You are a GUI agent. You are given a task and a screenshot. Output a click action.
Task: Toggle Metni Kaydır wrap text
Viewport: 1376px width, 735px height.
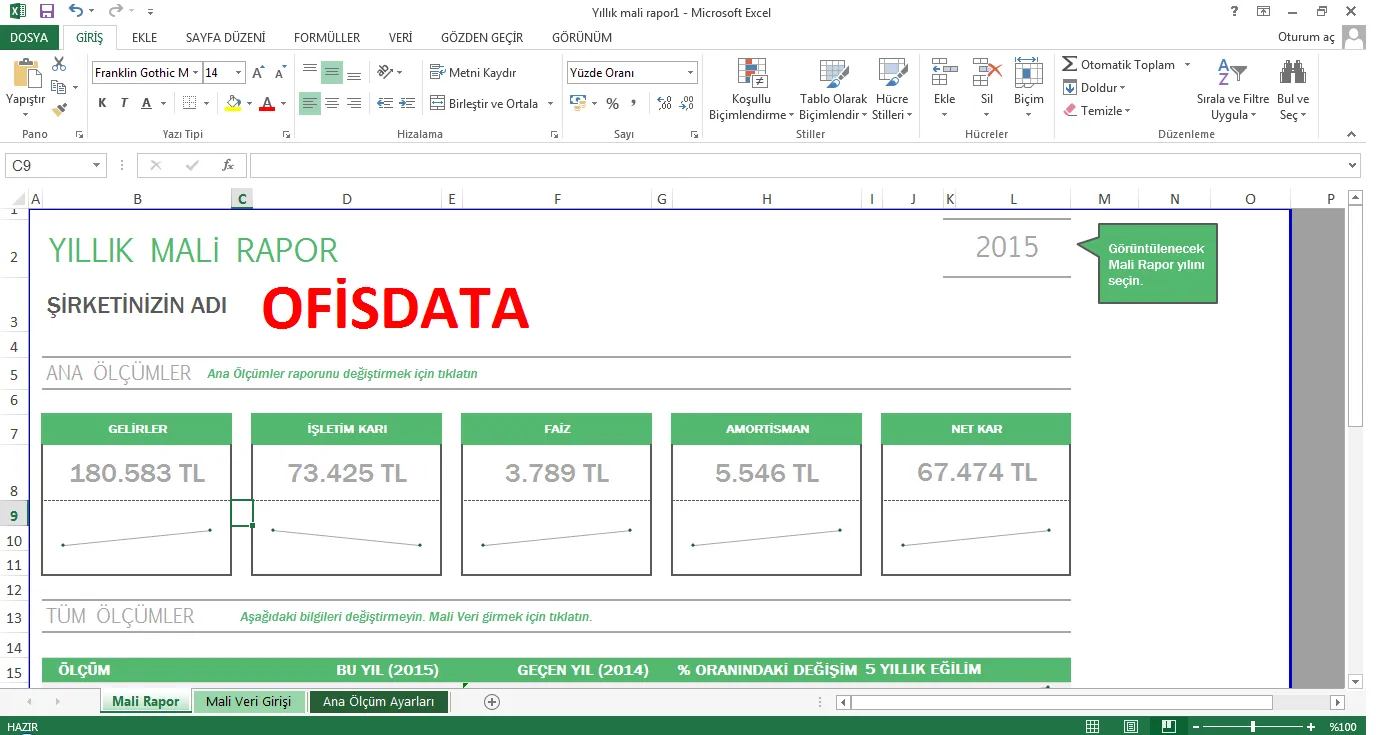click(x=473, y=72)
